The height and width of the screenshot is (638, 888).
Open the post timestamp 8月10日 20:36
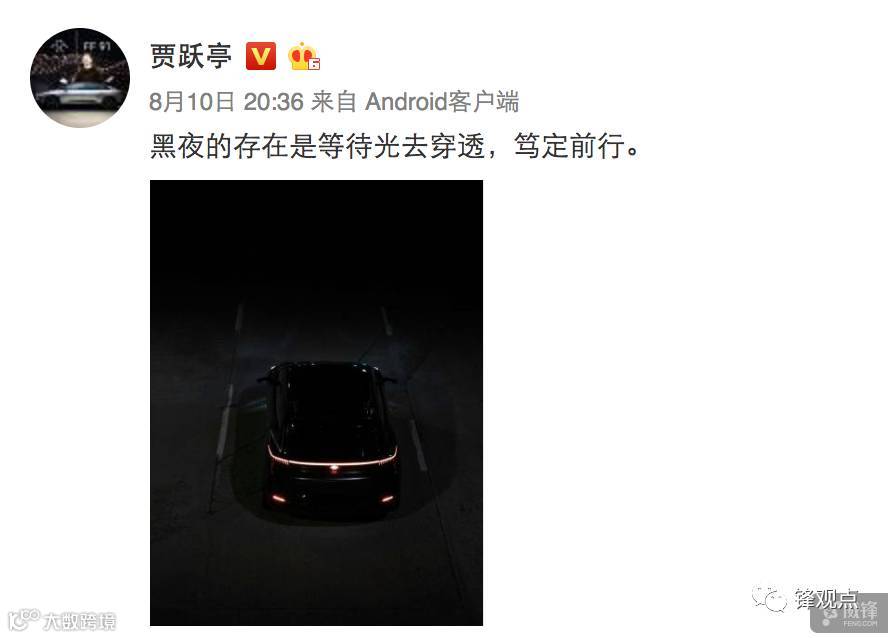[x=227, y=102]
